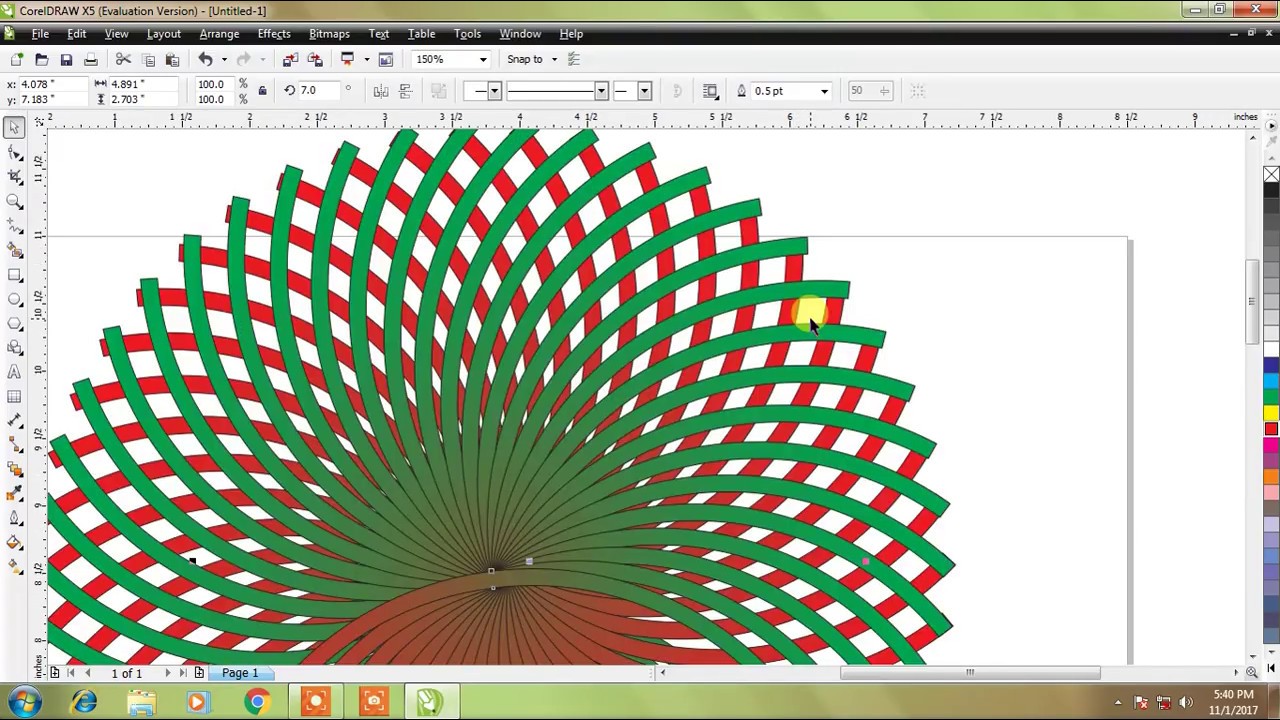Open the Windows Start menu
Image resolution: width=1280 pixels, height=720 pixels.
point(25,702)
